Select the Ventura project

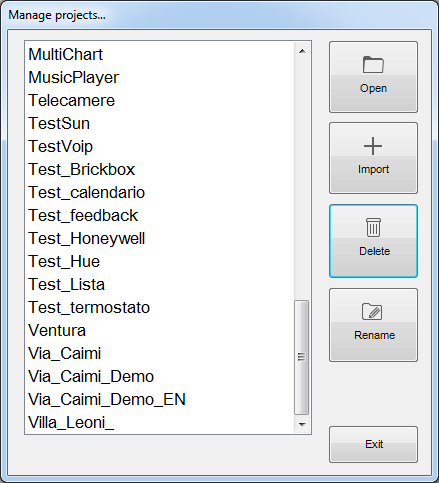click(160, 330)
